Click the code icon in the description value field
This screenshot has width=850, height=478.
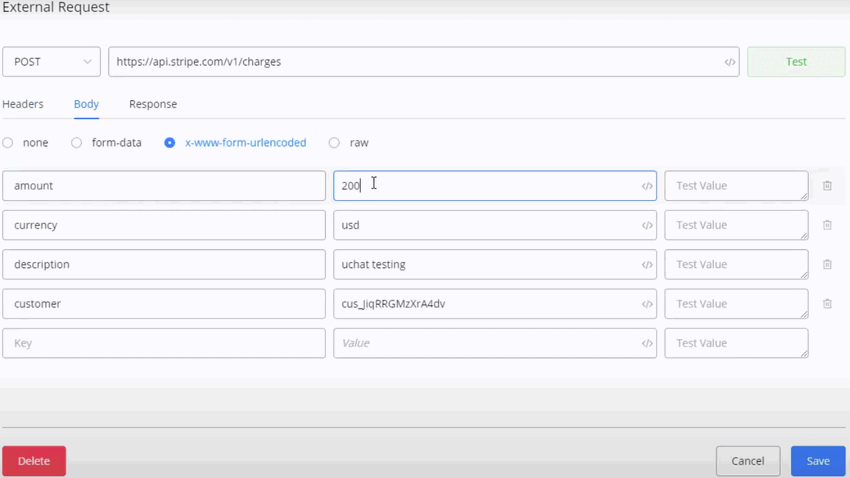(x=647, y=265)
